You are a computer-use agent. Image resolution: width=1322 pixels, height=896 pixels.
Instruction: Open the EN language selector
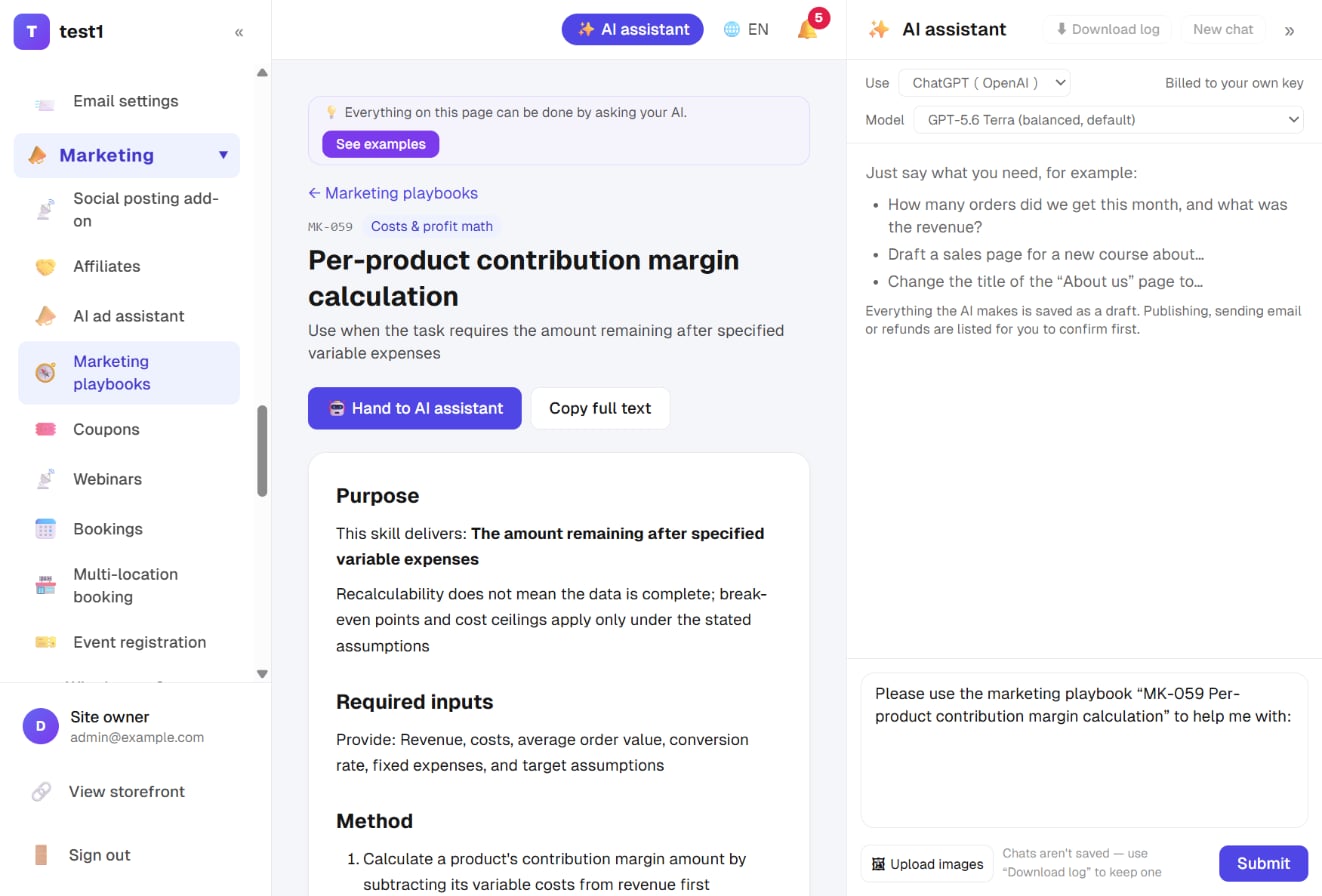tap(746, 29)
